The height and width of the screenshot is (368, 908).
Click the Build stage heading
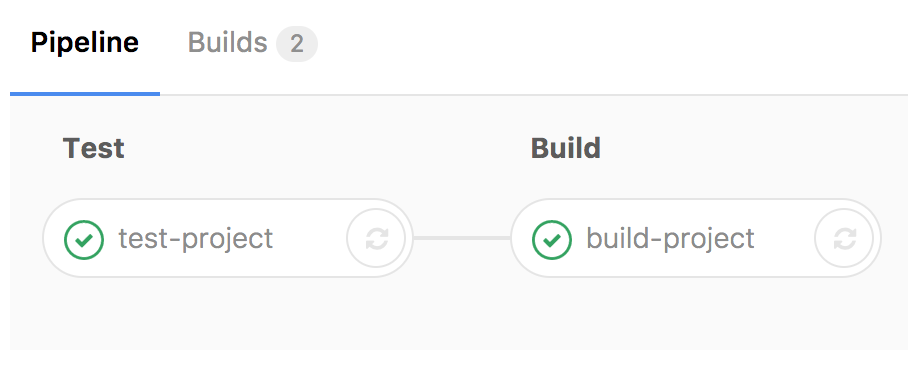(x=566, y=148)
